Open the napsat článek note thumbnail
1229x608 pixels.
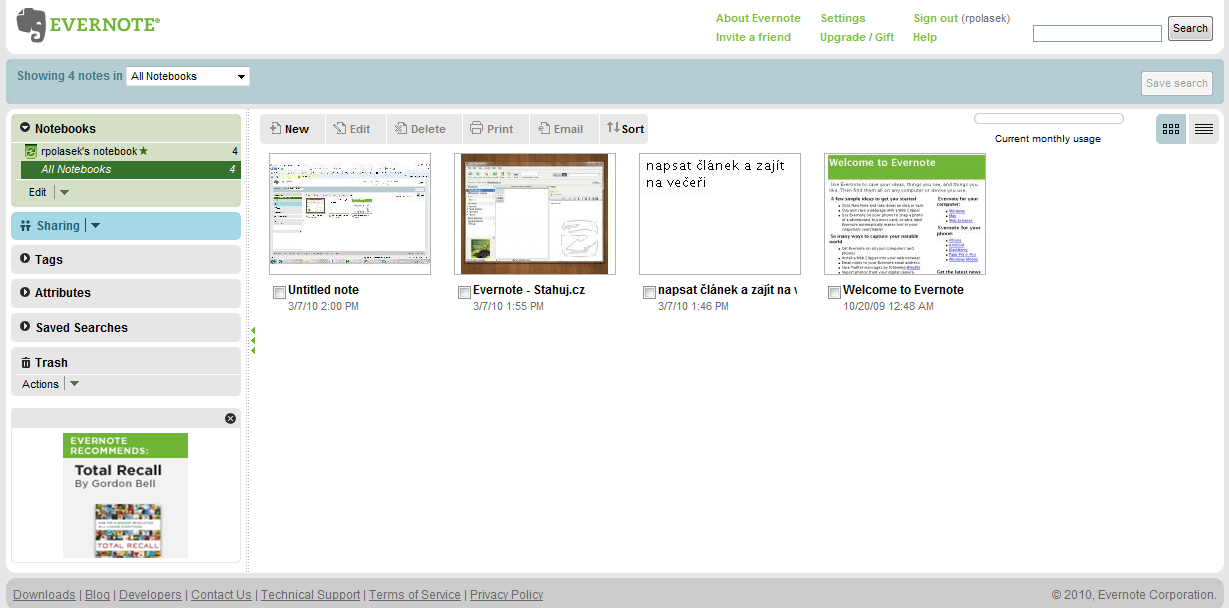720,214
